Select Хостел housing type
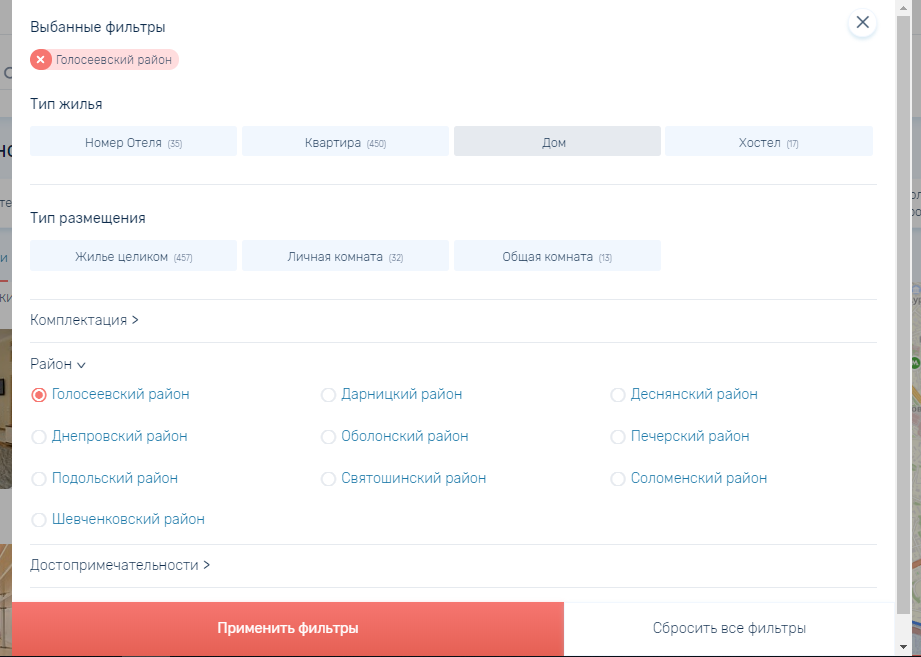Screen dimensions: 921x657 pos(769,141)
